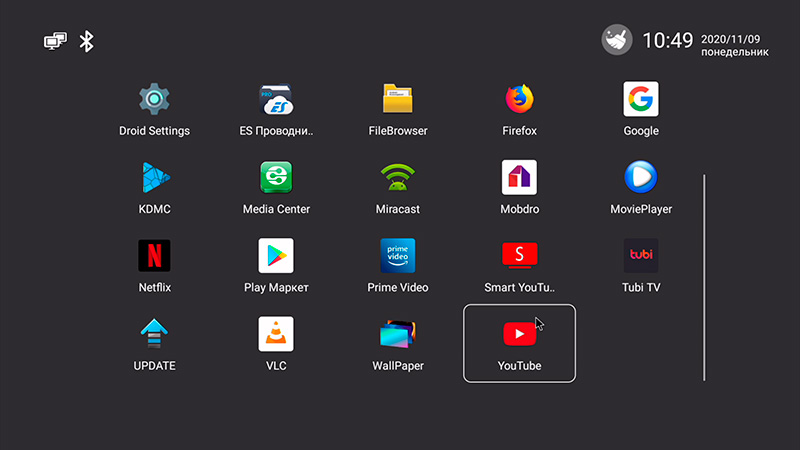Open Netflix
This screenshot has width=800, height=450.
coord(154,256)
